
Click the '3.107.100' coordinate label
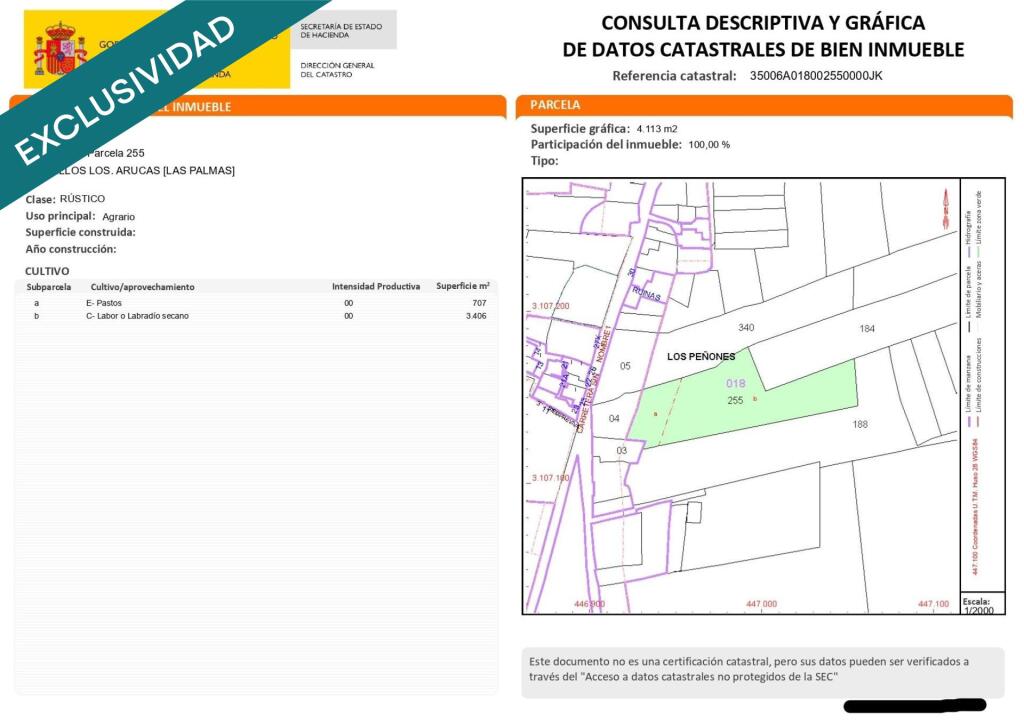pos(551,478)
